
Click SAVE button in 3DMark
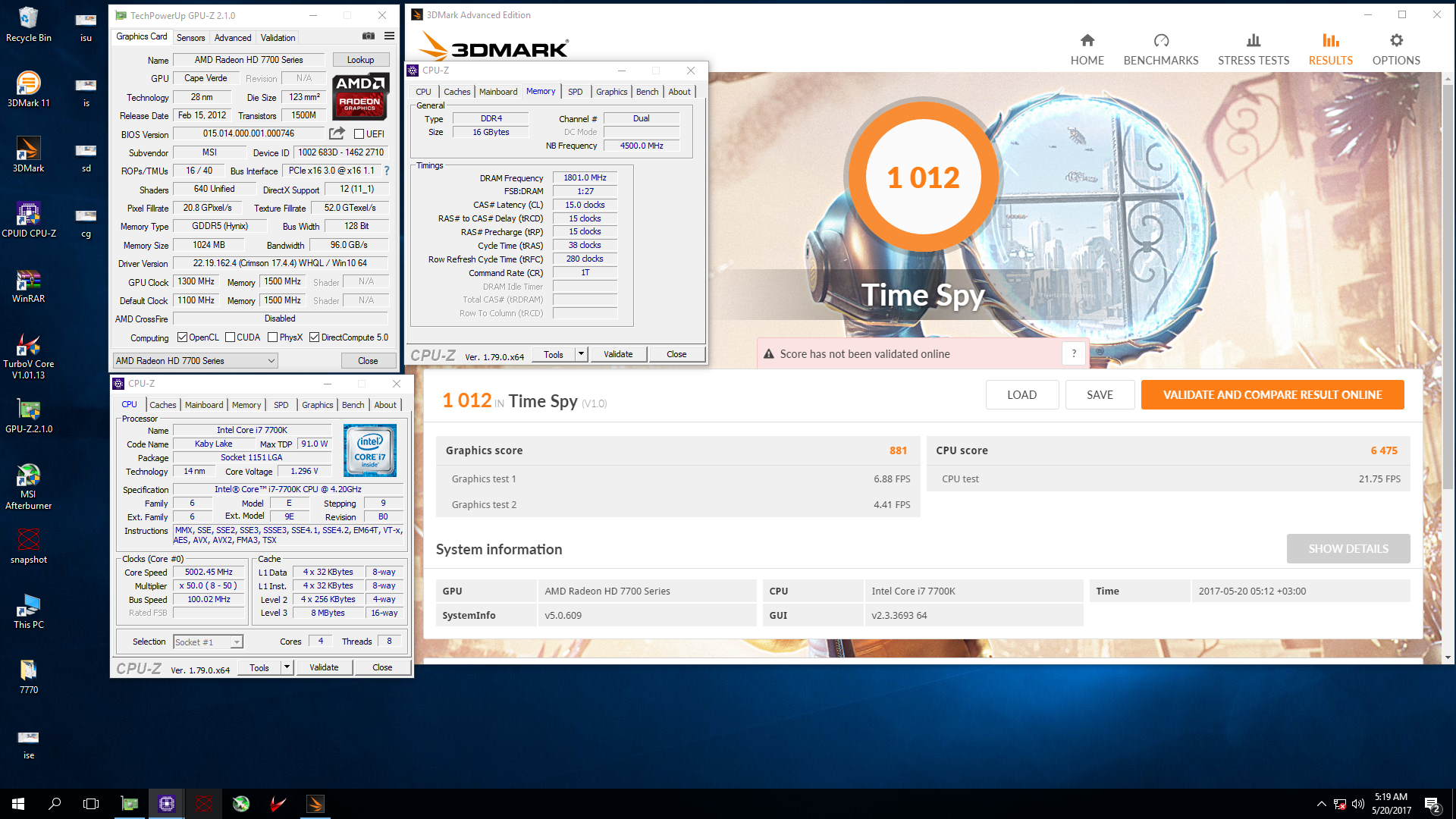[1100, 394]
